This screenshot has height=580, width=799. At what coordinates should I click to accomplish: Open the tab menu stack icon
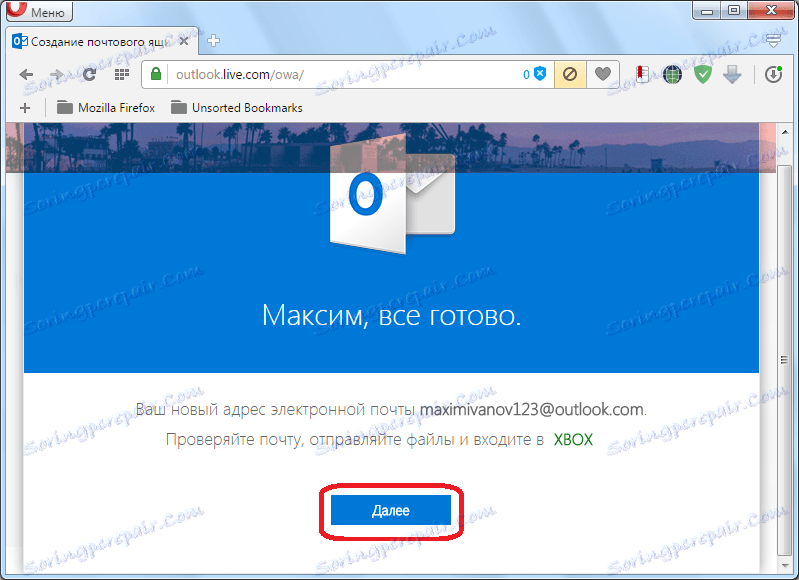click(774, 41)
